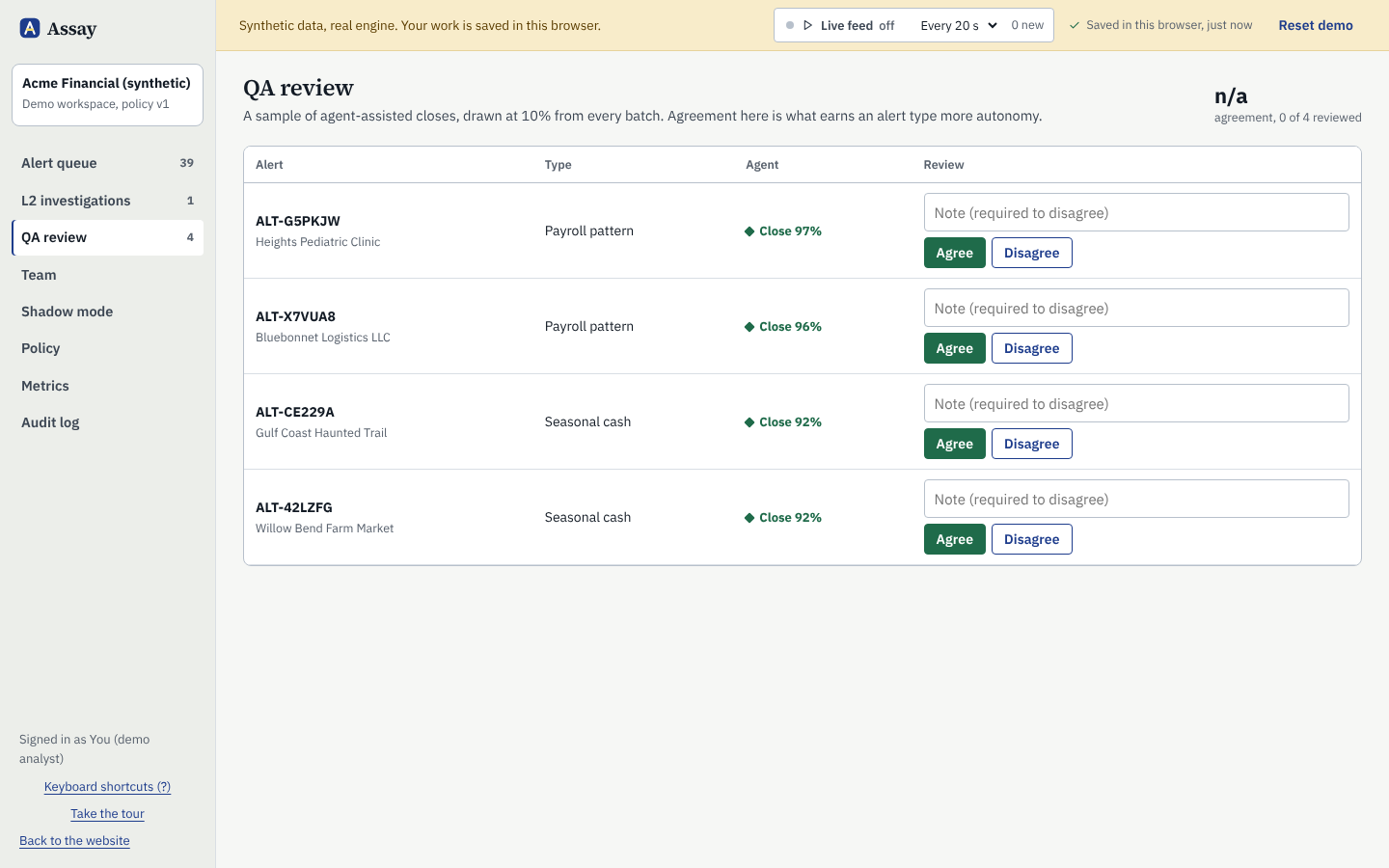Focus the note field for ALT-G5PKJW
The height and width of the screenshot is (868, 1389).
pyautogui.click(x=1136, y=212)
